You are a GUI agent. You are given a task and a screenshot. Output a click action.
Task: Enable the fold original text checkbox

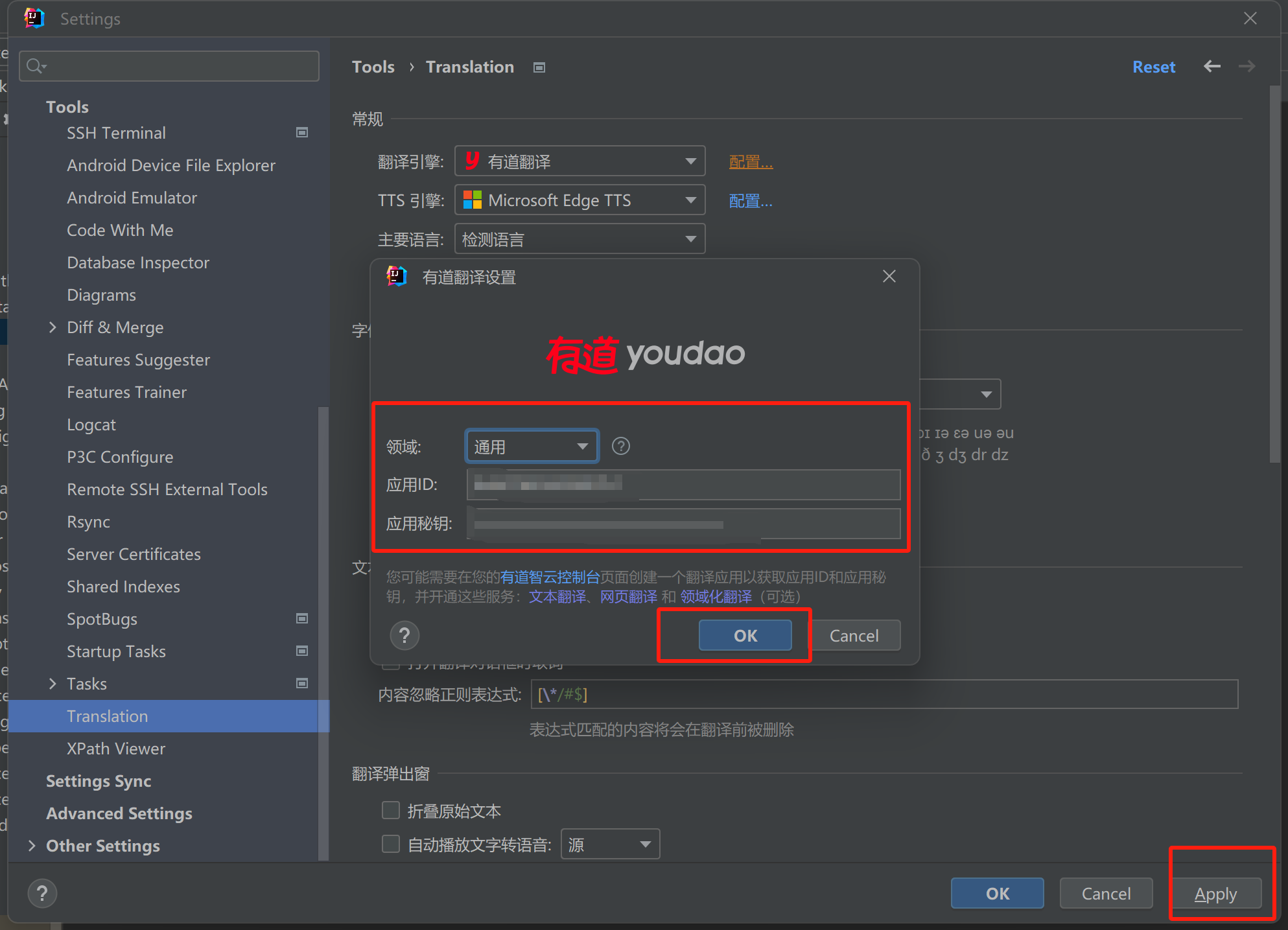[391, 810]
